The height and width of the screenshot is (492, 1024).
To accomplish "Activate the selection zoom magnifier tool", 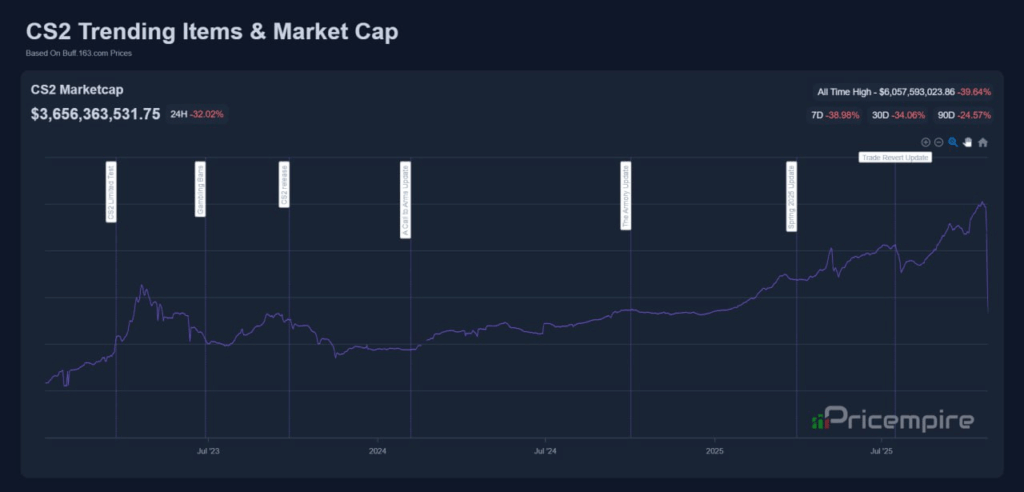I will [953, 142].
